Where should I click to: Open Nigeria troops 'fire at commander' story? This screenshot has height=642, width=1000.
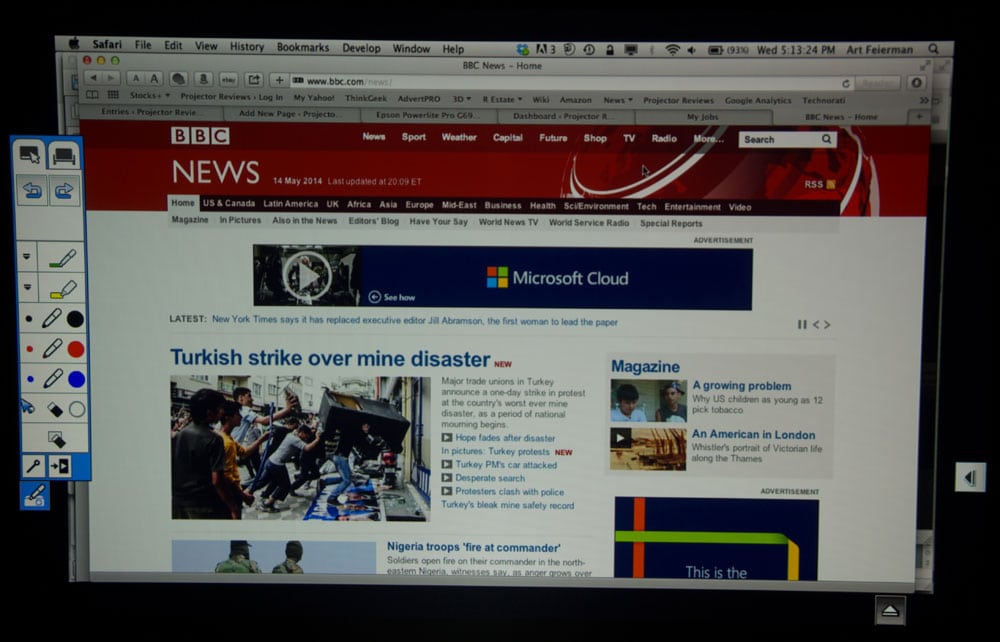point(474,548)
